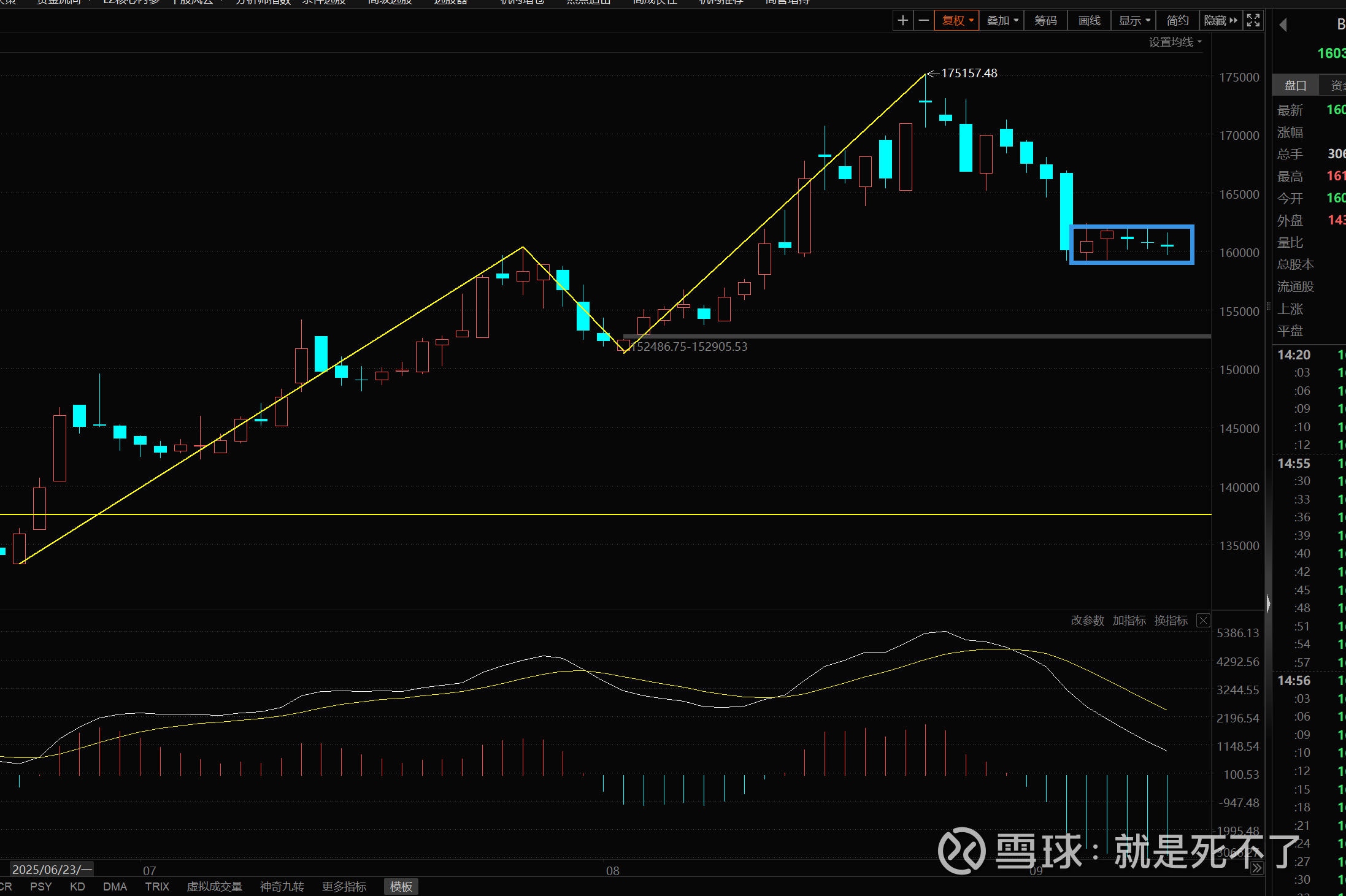
Task: Select the TRIX indicator tab
Action: point(157,887)
